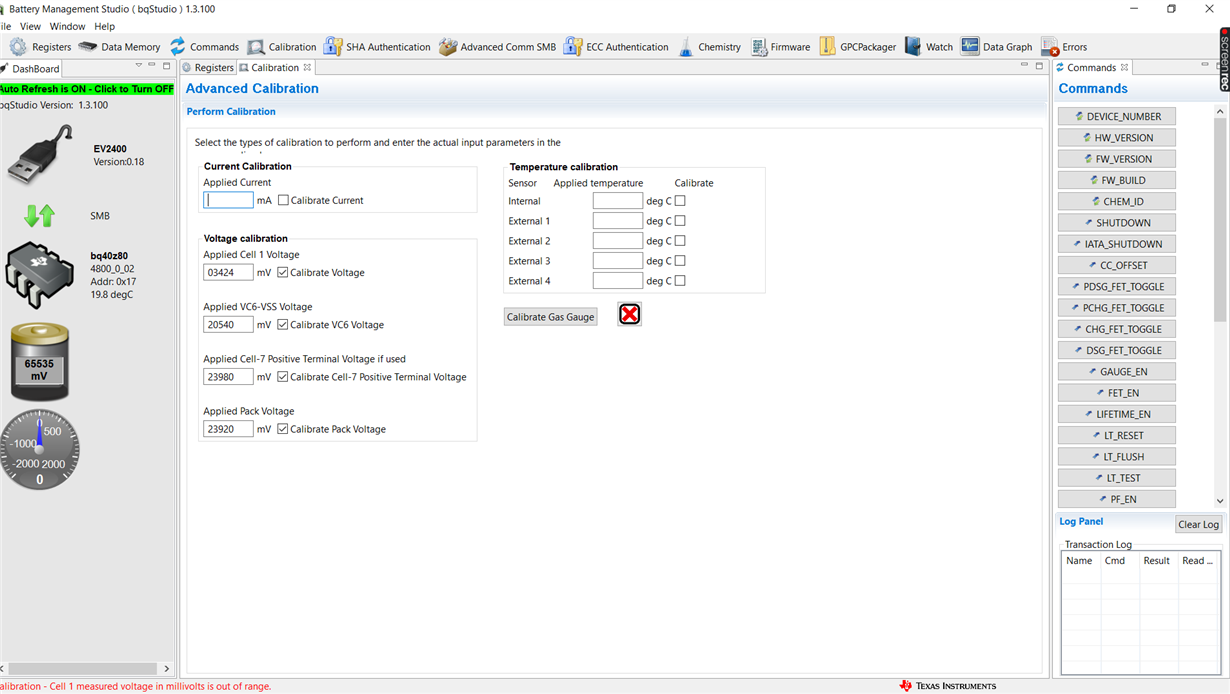Open the Watch tool

(x=928, y=47)
